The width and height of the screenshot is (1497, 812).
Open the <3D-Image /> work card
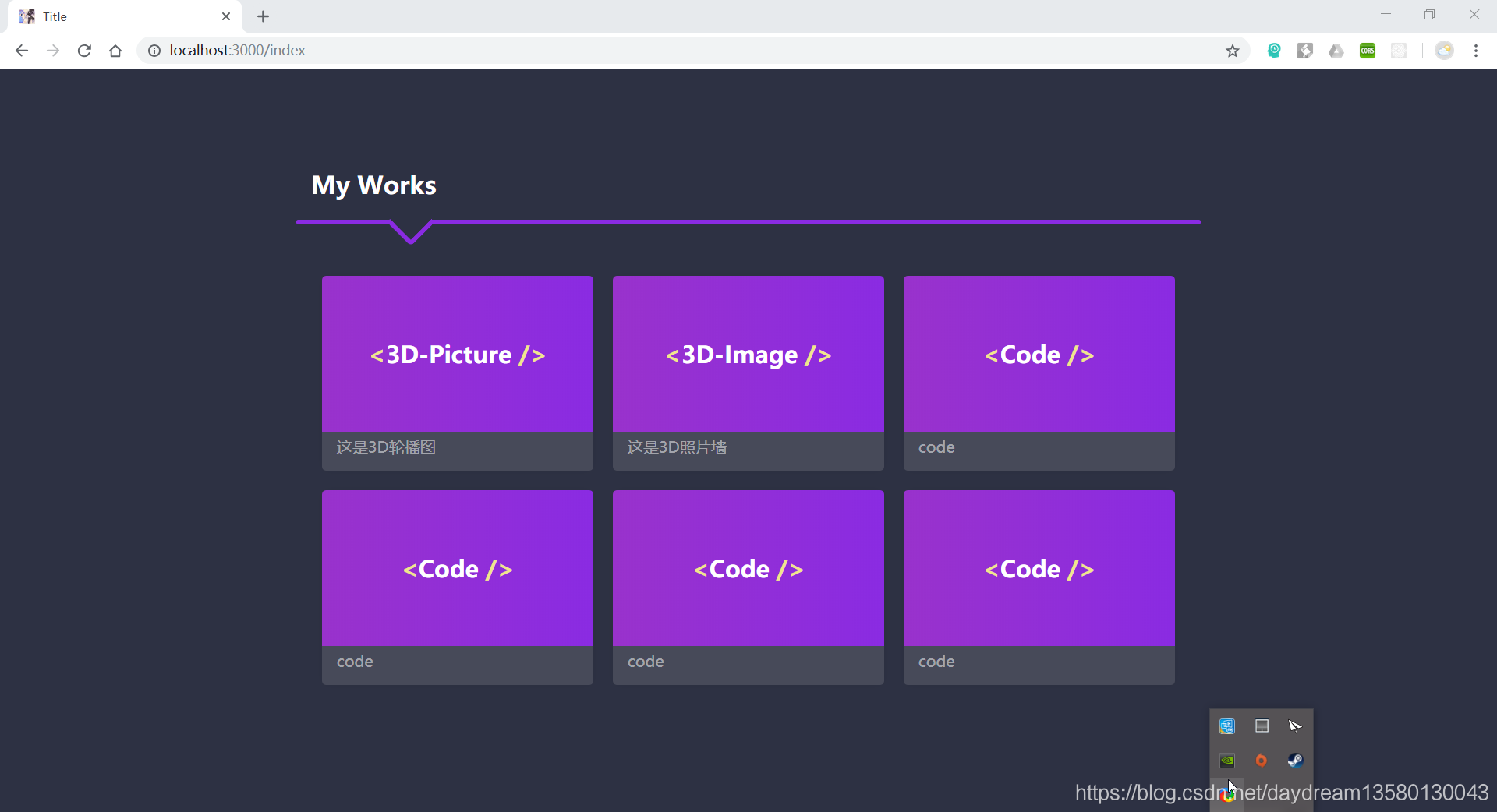748,372
